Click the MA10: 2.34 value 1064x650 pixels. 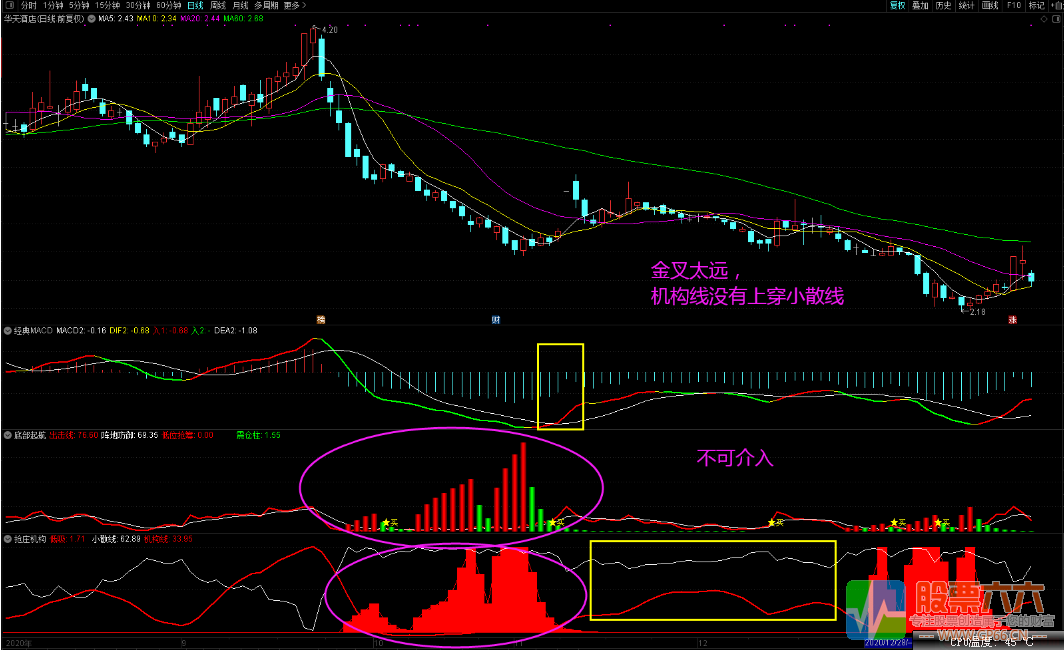[x=157, y=19]
